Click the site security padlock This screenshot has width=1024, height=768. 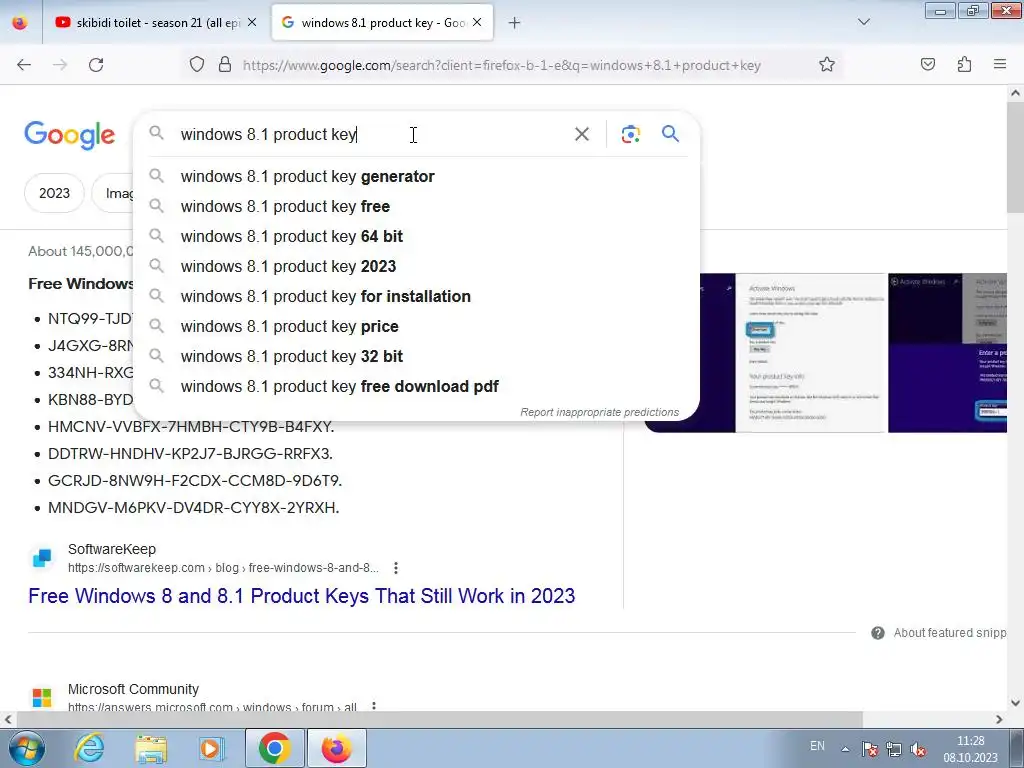coord(225,65)
